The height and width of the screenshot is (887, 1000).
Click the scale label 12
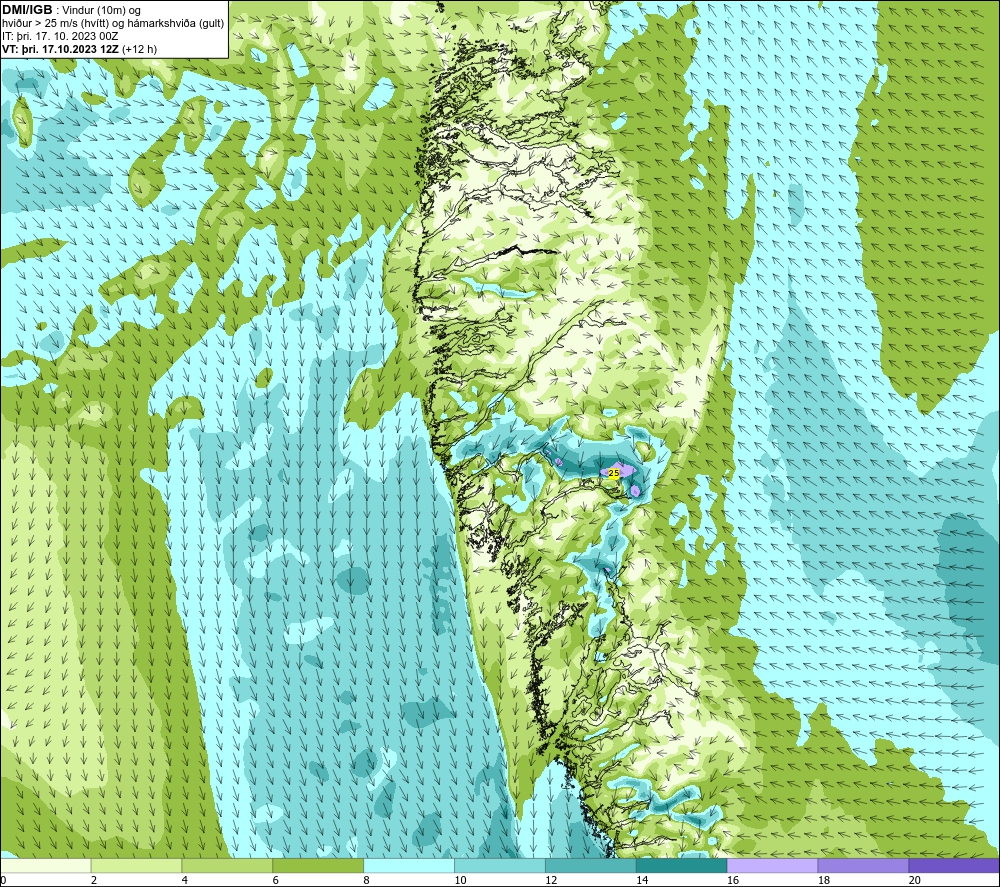point(551,880)
